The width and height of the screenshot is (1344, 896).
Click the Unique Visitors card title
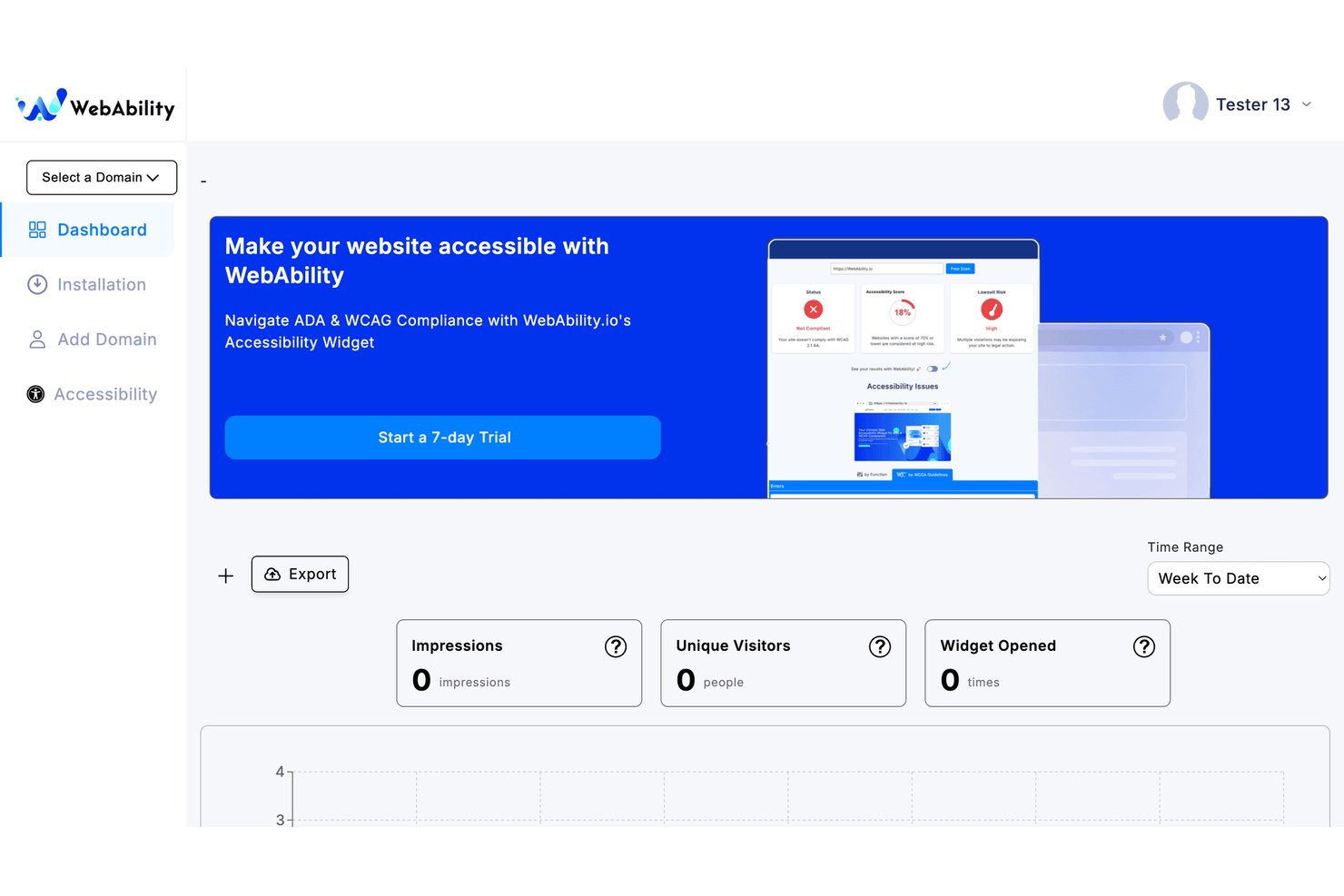pyautogui.click(x=733, y=645)
